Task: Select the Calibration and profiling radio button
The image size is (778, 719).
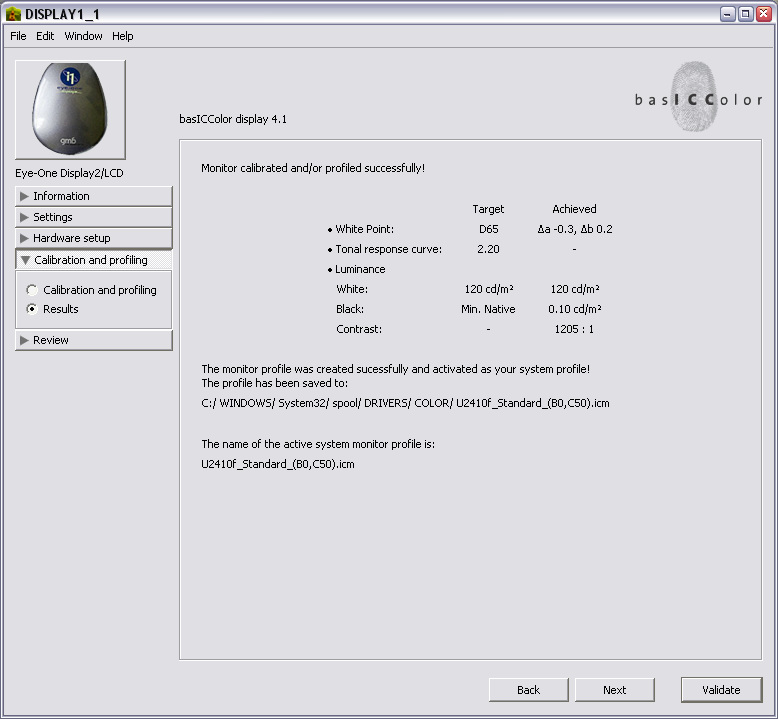Action: [32, 290]
